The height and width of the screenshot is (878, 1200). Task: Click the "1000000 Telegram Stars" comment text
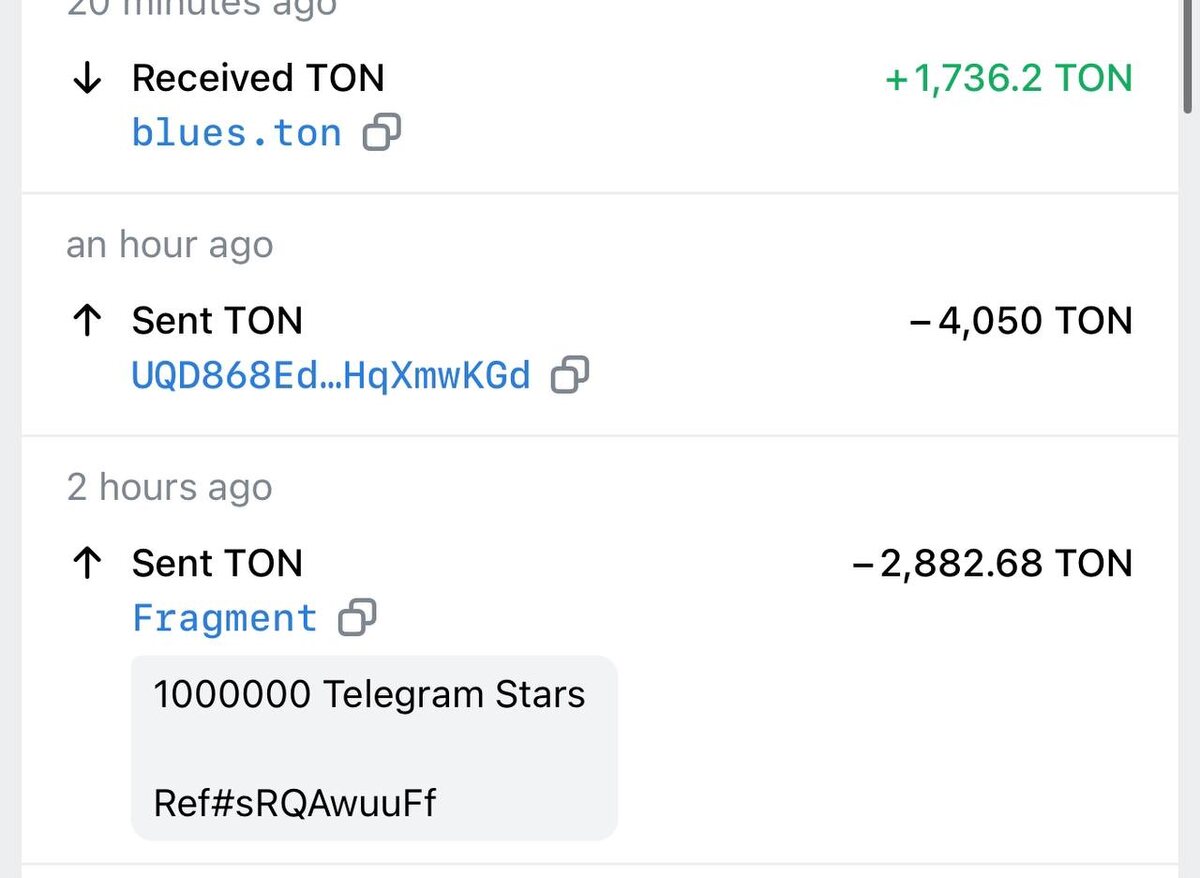pyautogui.click(x=369, y=694)
